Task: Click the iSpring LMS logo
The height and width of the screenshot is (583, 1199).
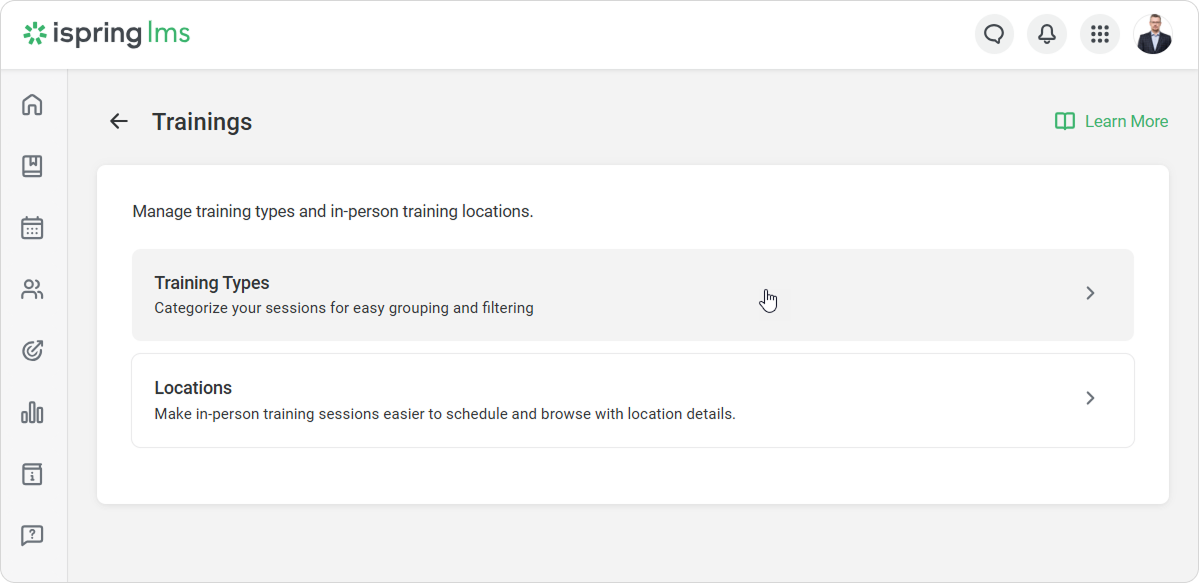Action: point(107,34)
